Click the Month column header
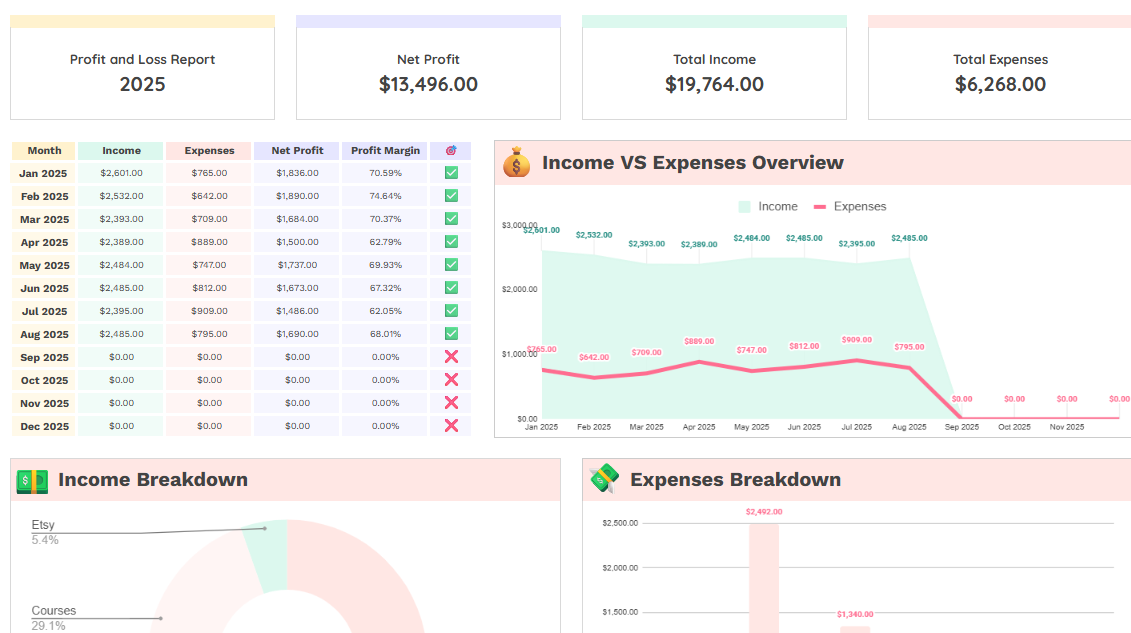 click(x=43, y=150)
